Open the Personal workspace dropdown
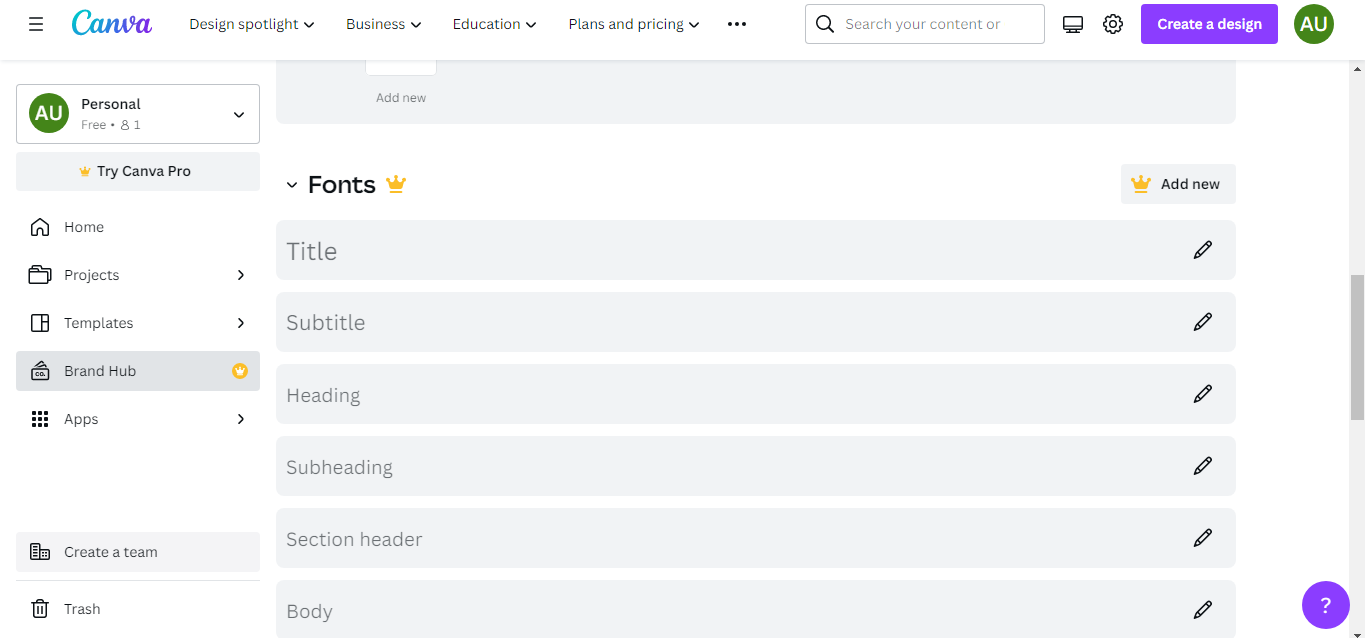Viewport: 1365px width, 638px height. coord(137,113)
